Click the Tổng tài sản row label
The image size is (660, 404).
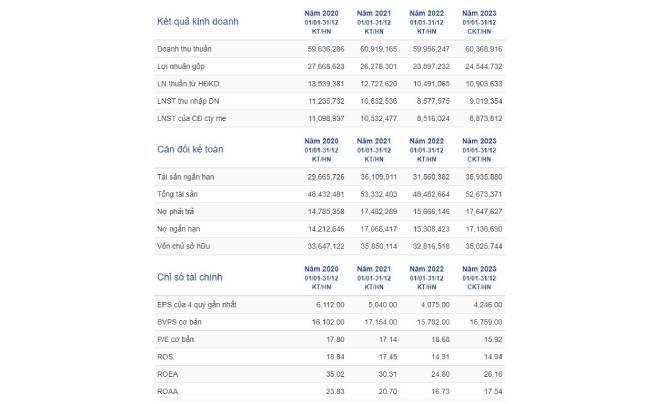click(x=177, y=194)
